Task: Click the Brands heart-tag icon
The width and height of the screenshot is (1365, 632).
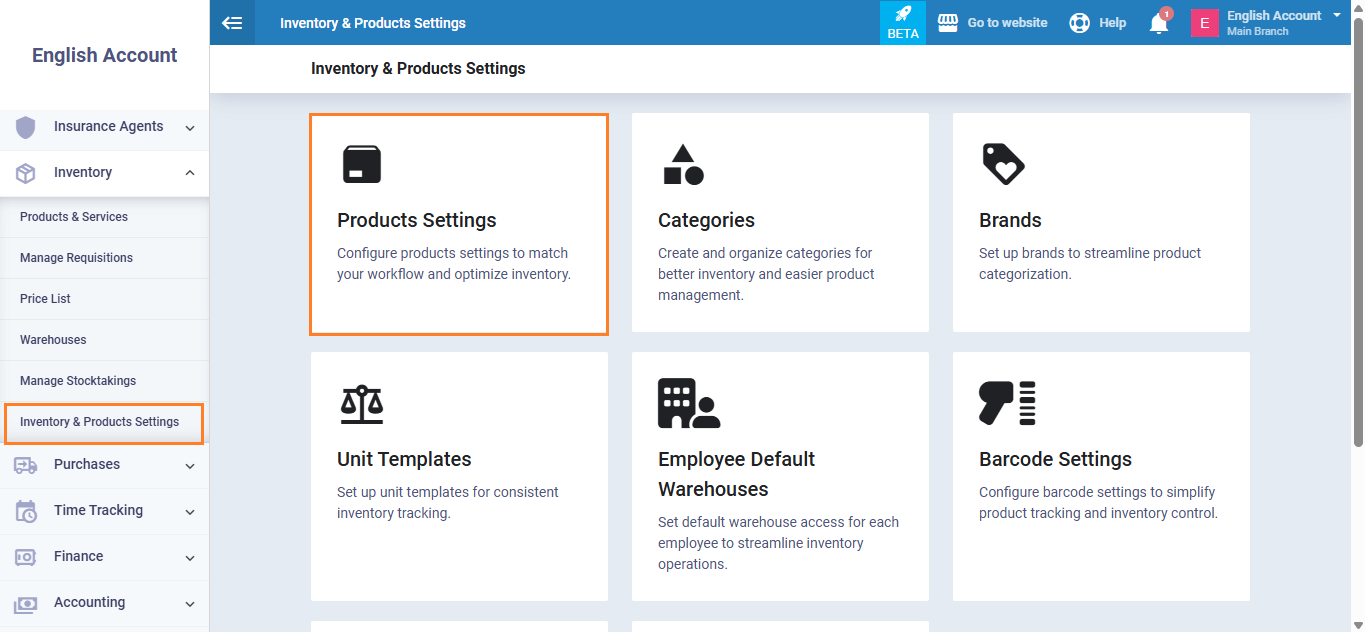Action: point(1003,164)
